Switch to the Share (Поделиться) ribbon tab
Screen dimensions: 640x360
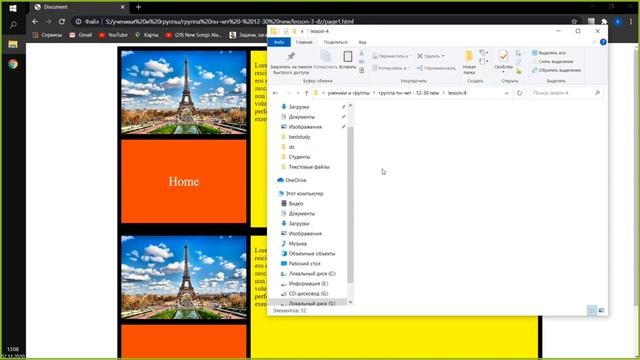[336, 42]
